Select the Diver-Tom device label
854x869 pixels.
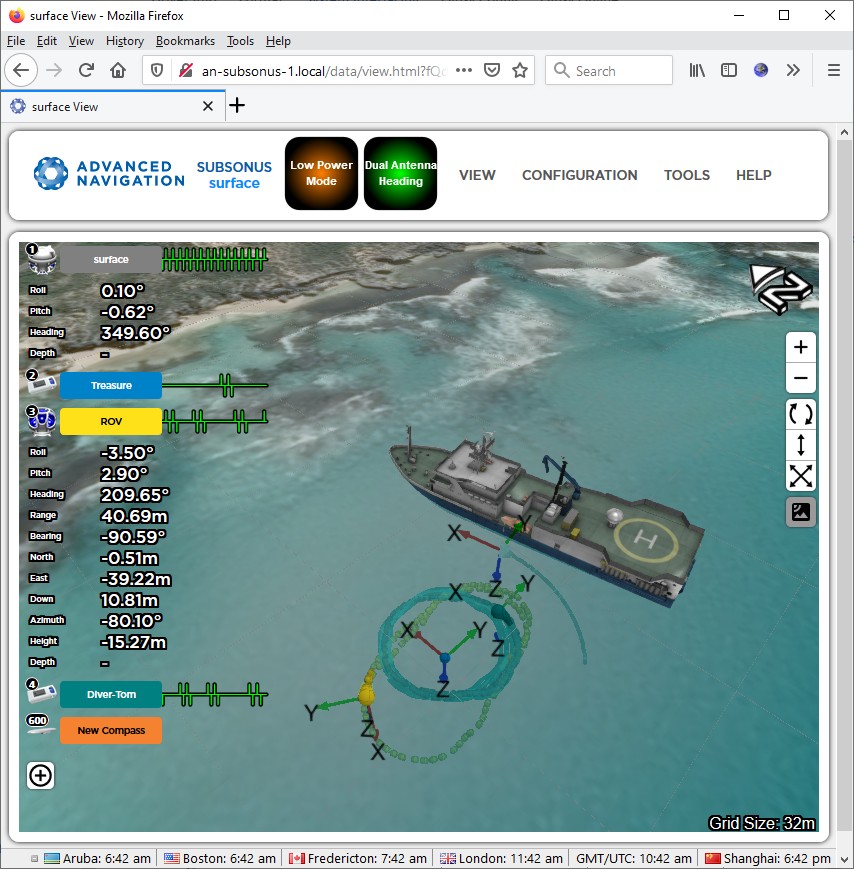click(x=111, y=694)
